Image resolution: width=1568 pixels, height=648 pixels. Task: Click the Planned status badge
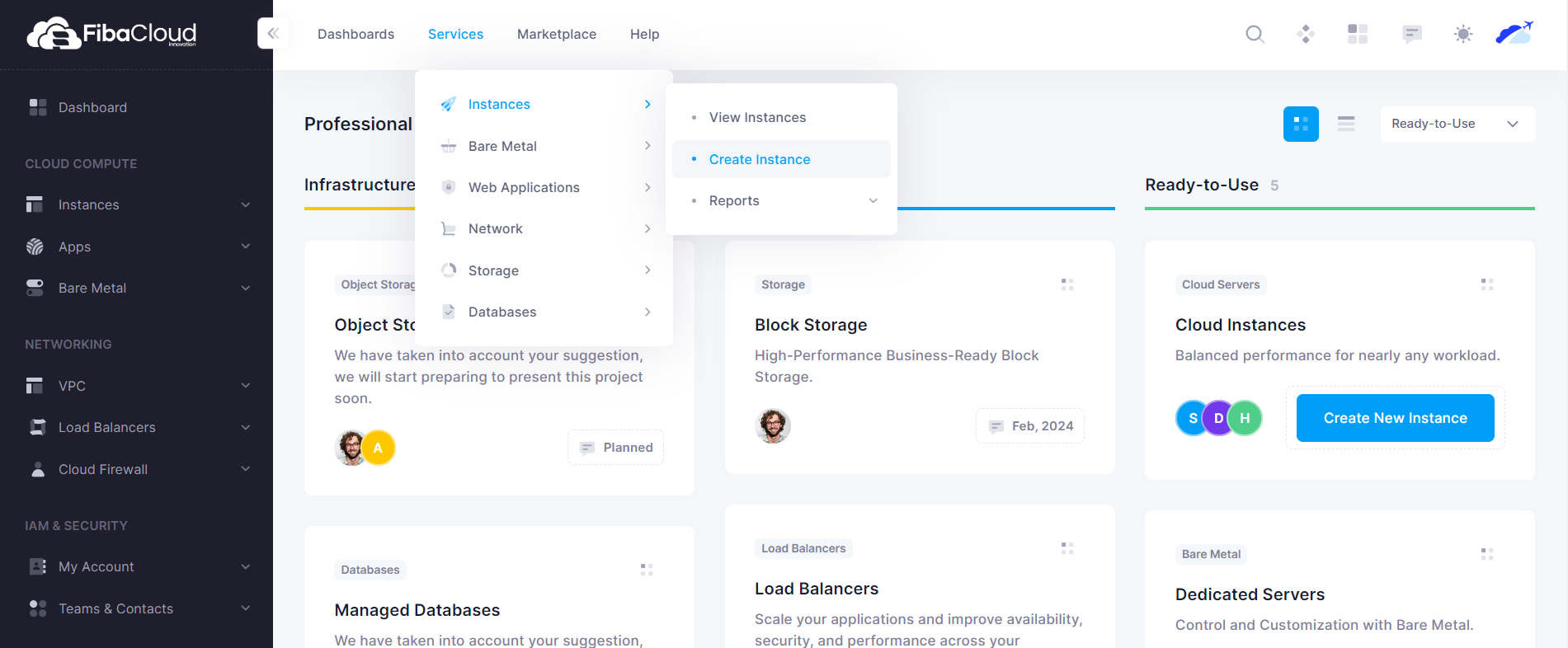(615, 448)
